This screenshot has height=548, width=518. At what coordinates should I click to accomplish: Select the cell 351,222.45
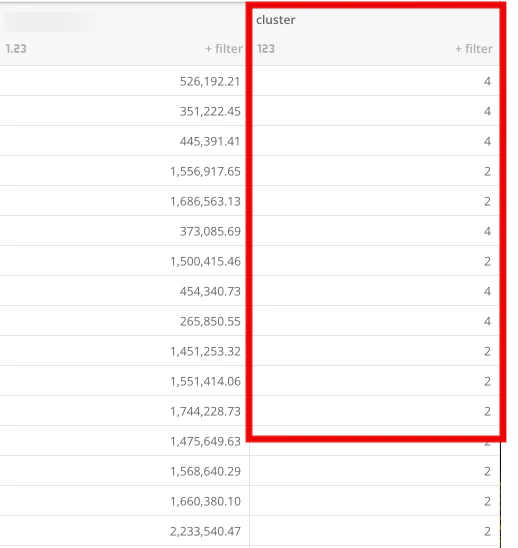210,111
